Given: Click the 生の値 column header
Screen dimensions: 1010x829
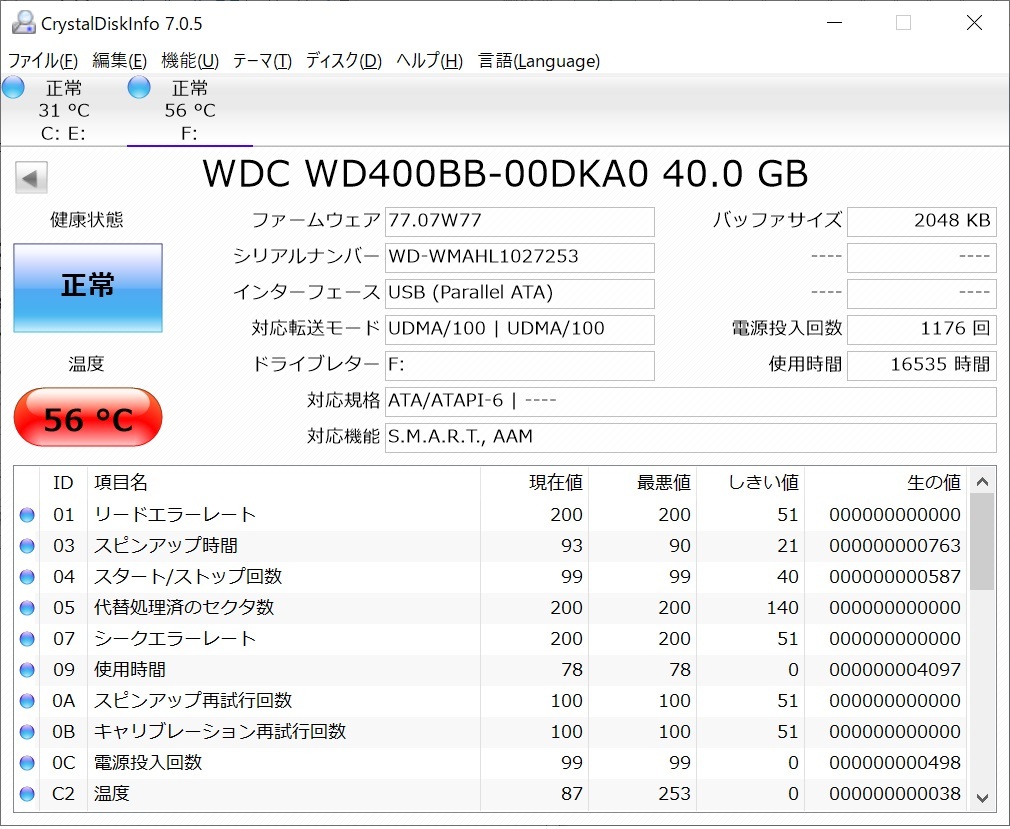Looking at the screenshot, I should point(886,482).
